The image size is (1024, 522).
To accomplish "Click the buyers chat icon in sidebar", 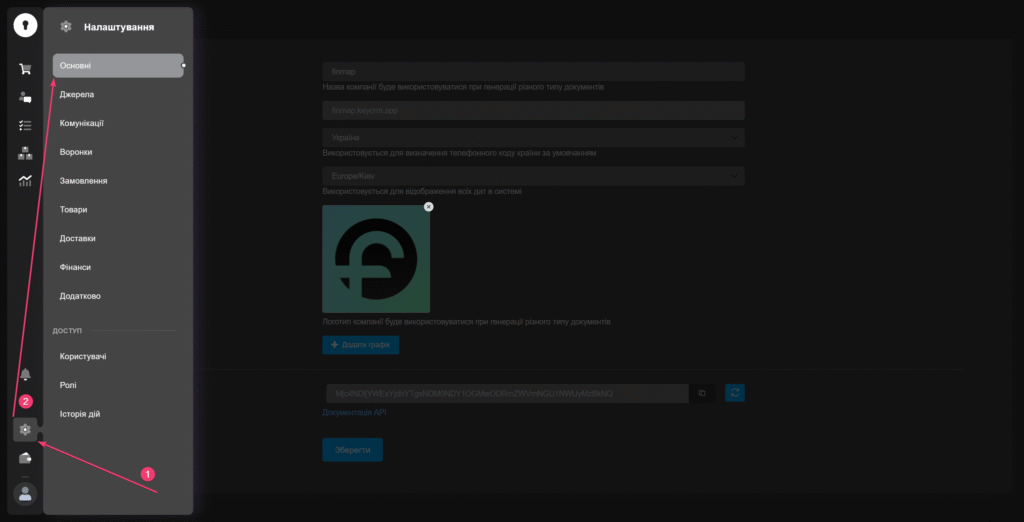I will coord(25,97).
